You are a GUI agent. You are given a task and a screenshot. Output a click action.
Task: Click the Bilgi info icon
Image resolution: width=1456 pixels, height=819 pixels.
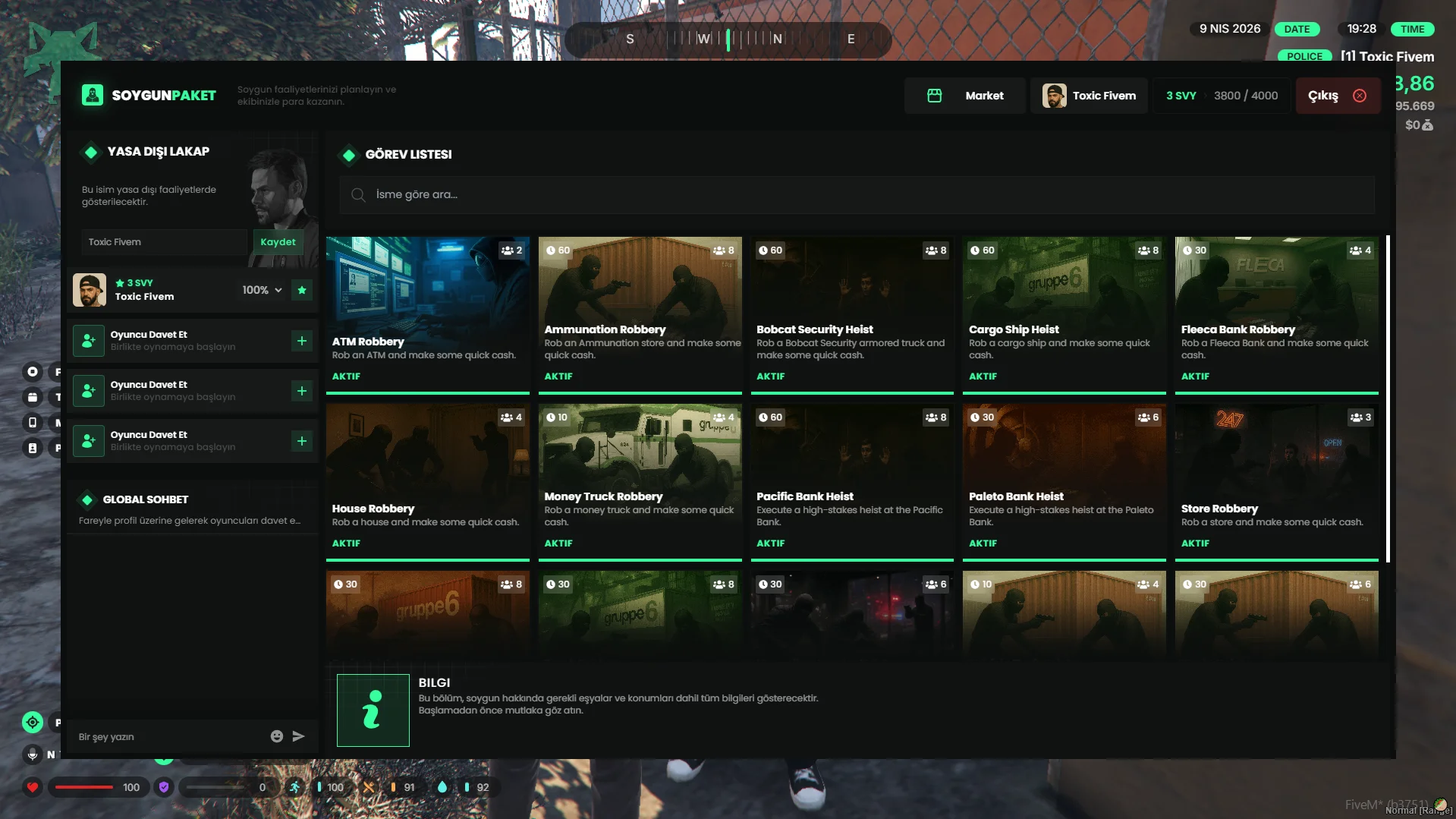pyautogui.click(x=373, y=710)
